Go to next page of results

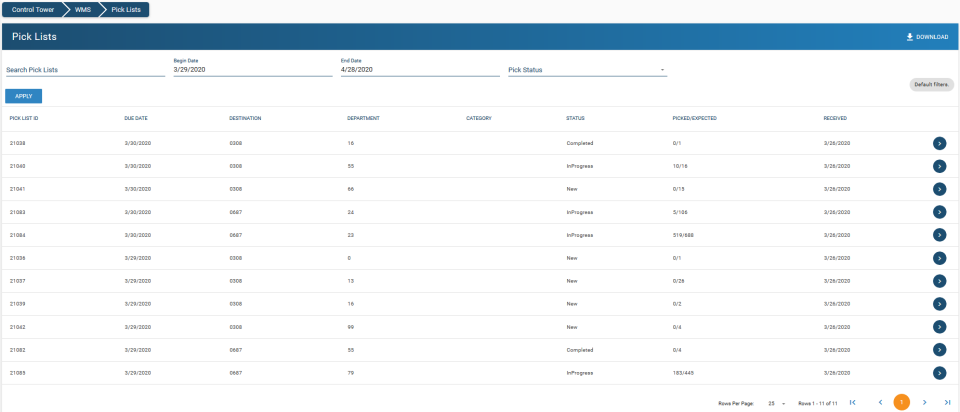coord(924,402)
